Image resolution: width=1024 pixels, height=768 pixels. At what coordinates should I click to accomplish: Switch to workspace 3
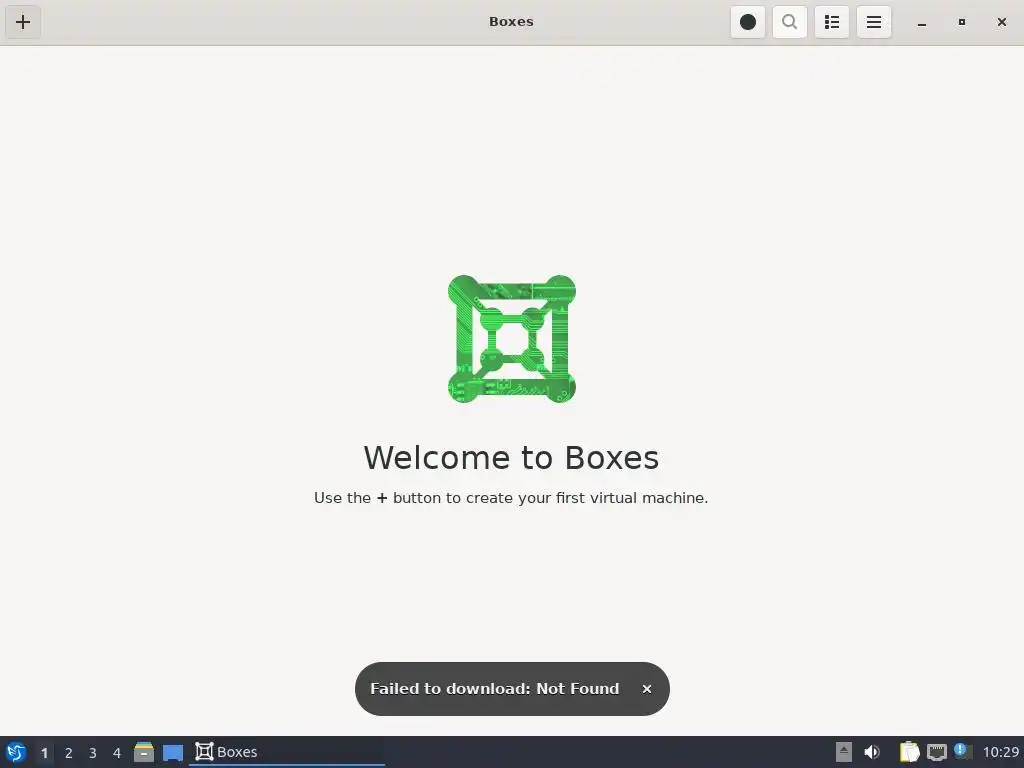pyautogui.click(x=93, y=753)
